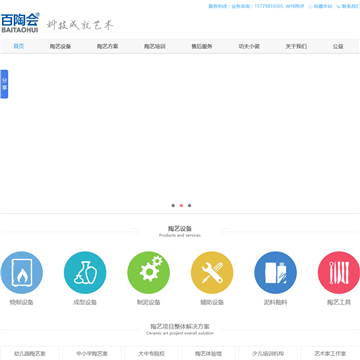360x360 pixels.
Task: Select the active red carousel dot
Action: coord(181,205)
